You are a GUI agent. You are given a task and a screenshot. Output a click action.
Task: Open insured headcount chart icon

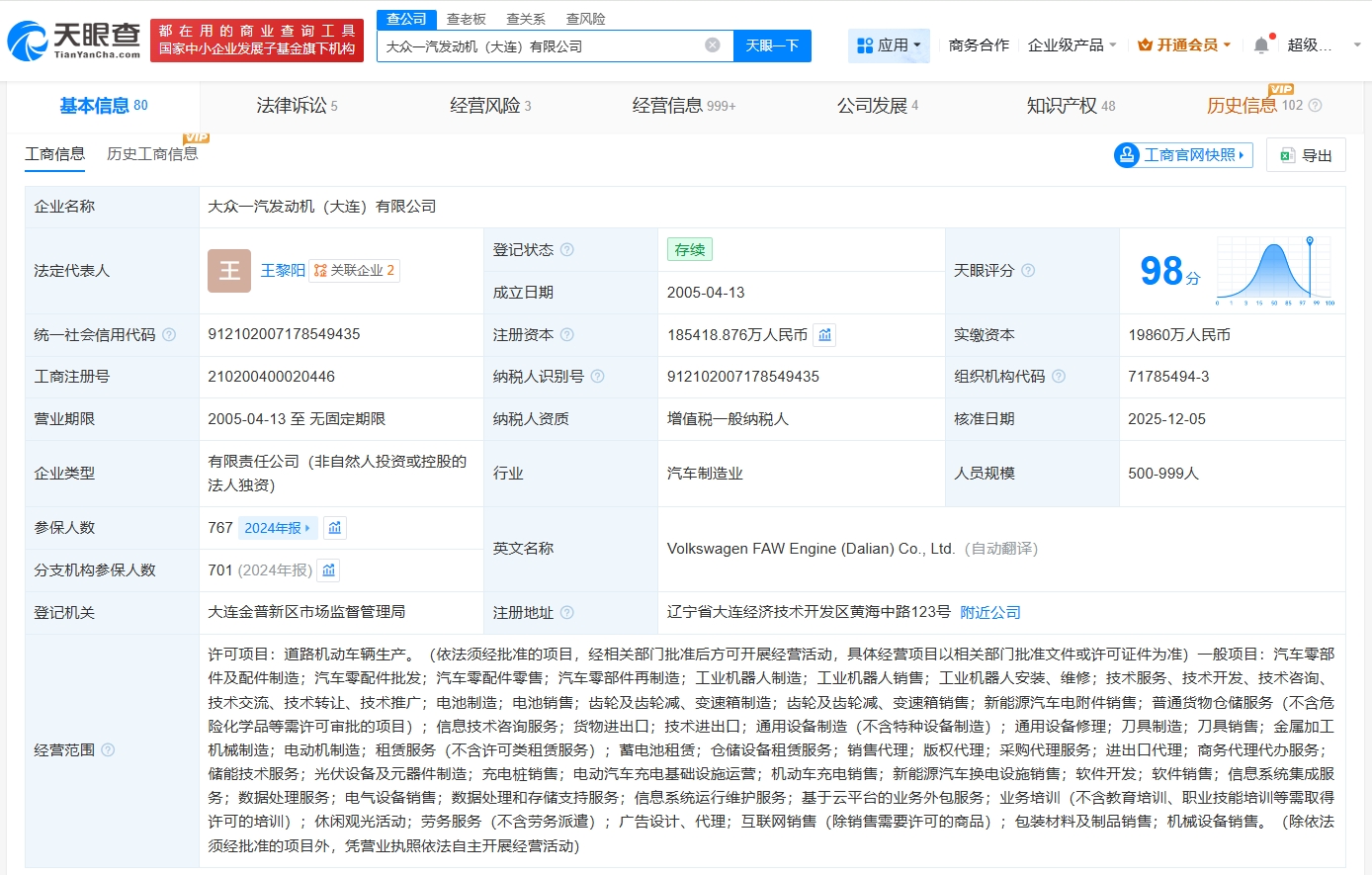point(335,528)
